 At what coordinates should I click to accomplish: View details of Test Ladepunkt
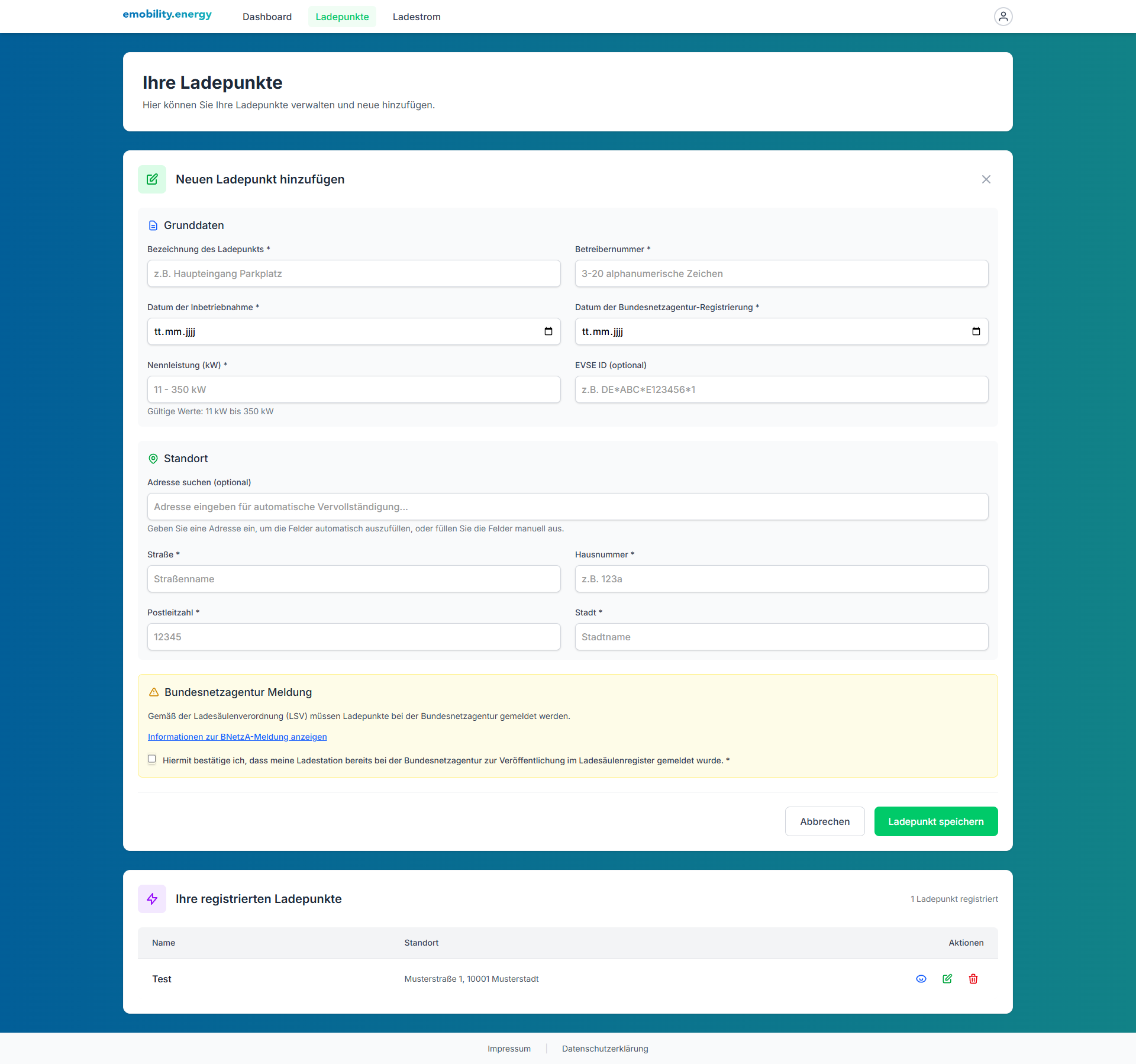click(x=921, y=979)
